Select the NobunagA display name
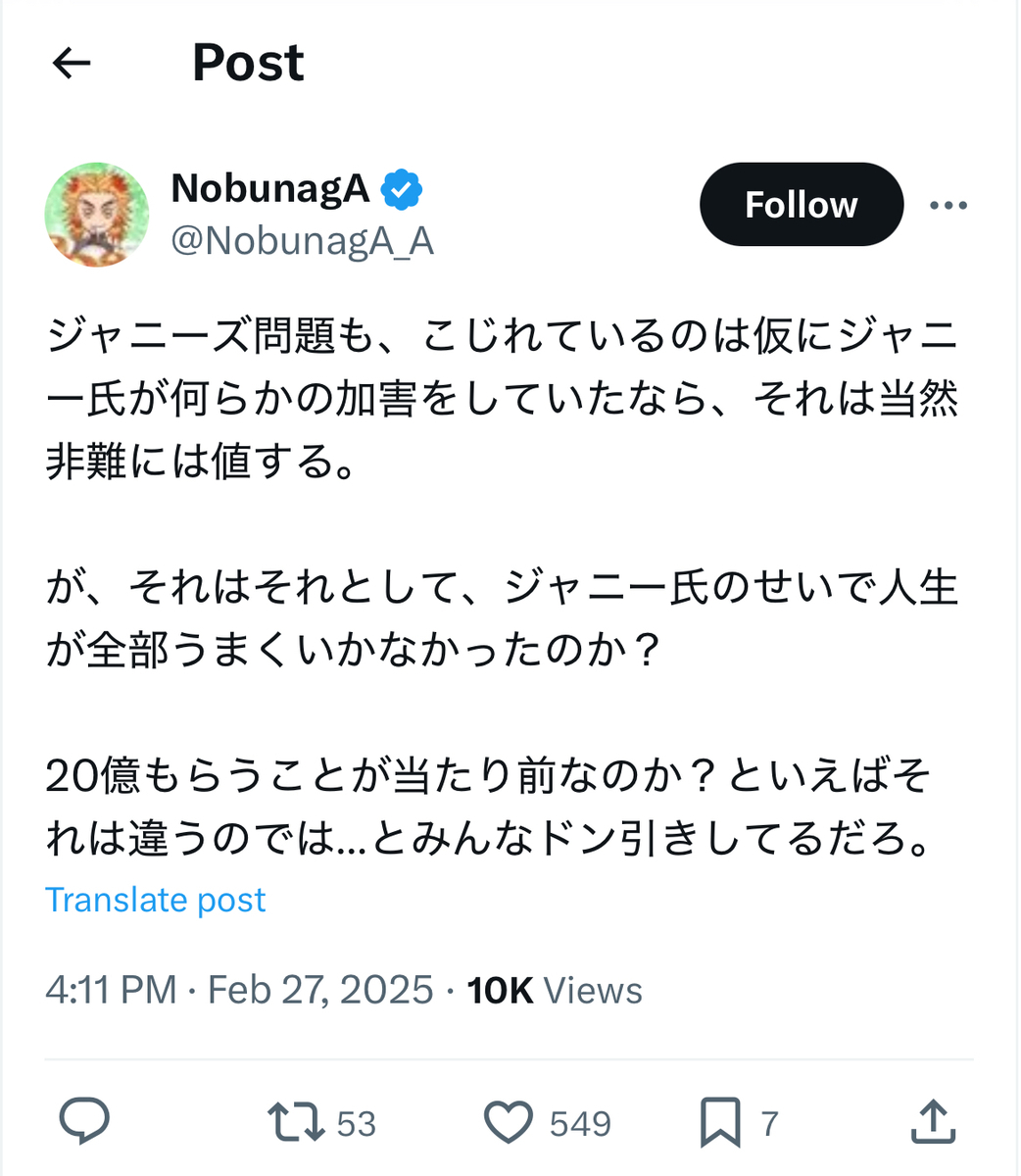Screen dimensions: 1021x1176 pos(270,188)
